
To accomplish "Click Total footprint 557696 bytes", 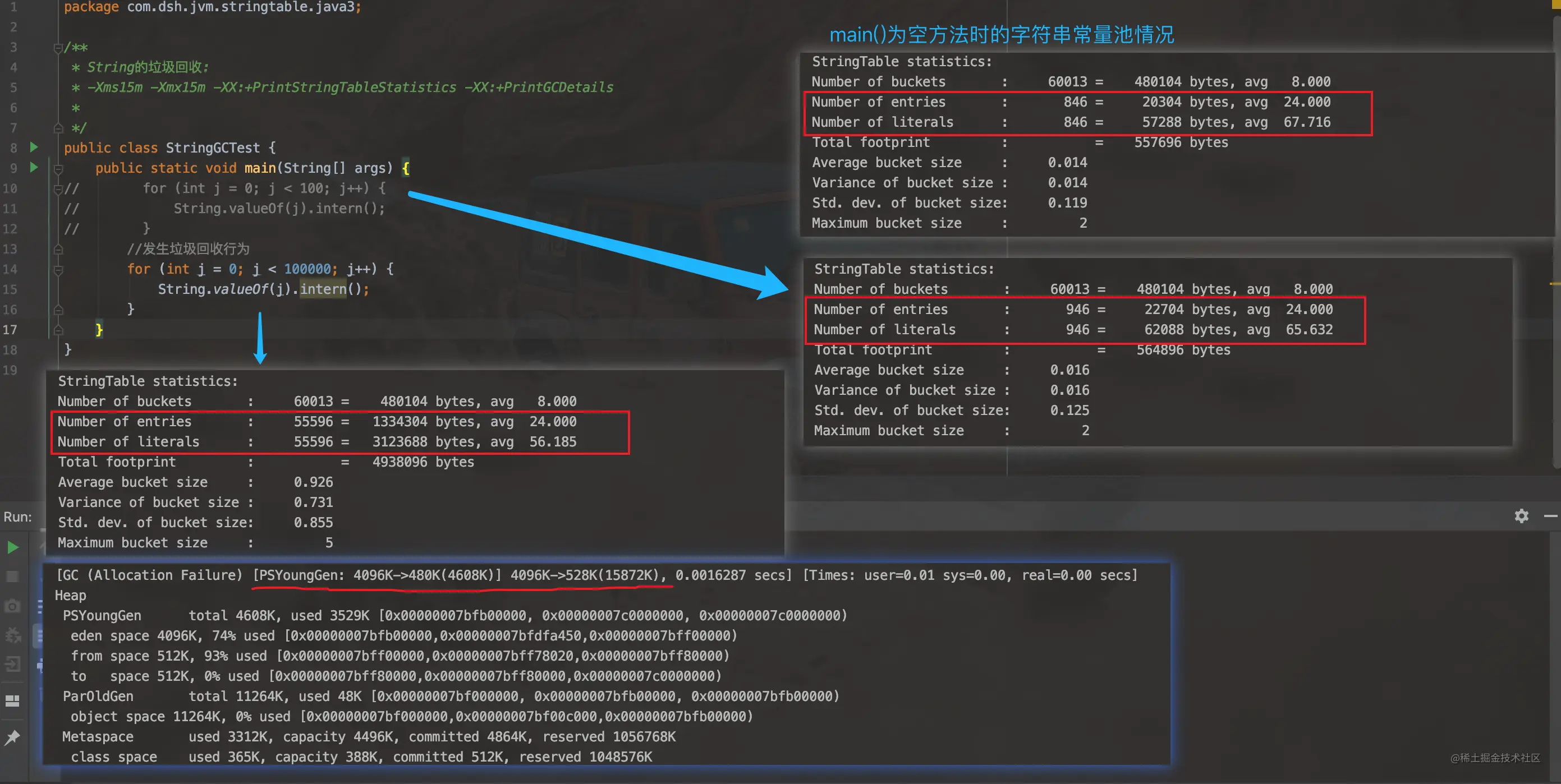I will tap(1021, 142).
